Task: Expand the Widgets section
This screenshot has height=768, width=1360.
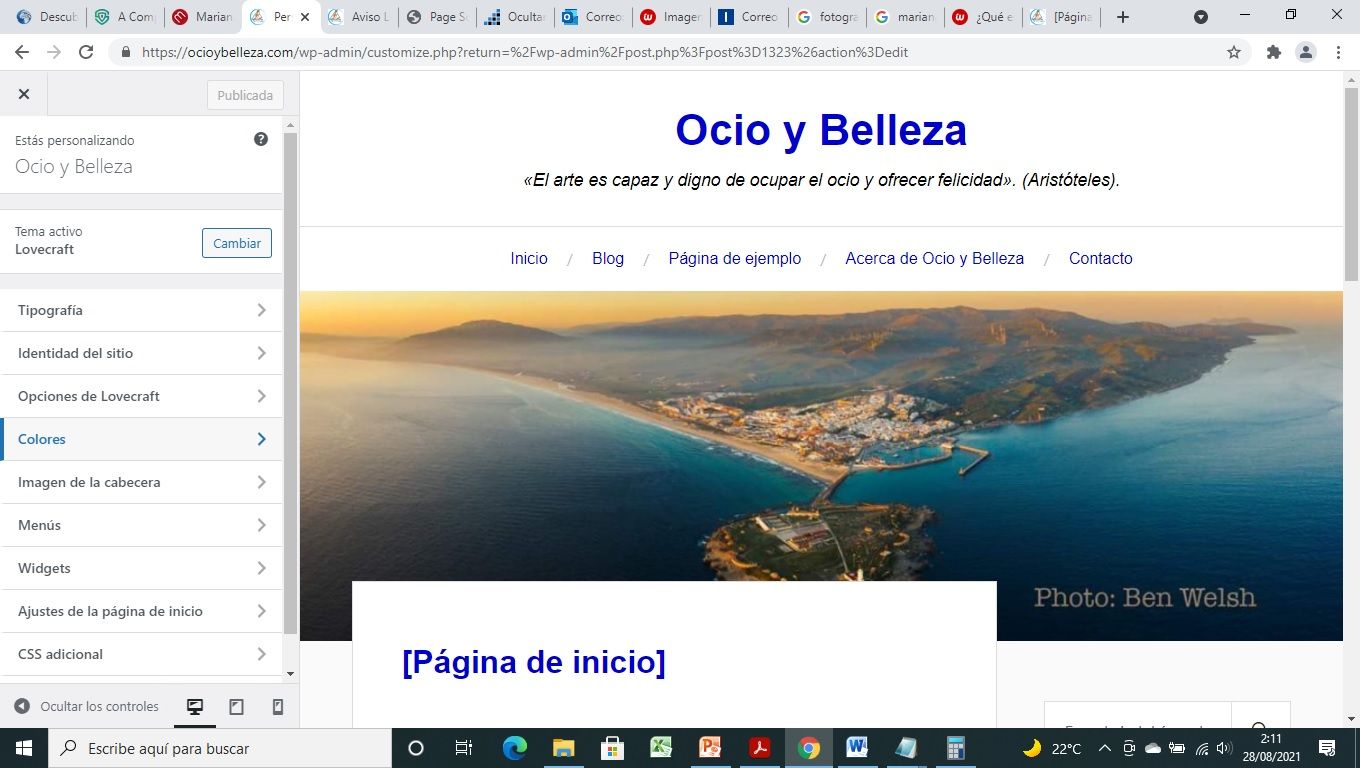Action: (142, 568)
